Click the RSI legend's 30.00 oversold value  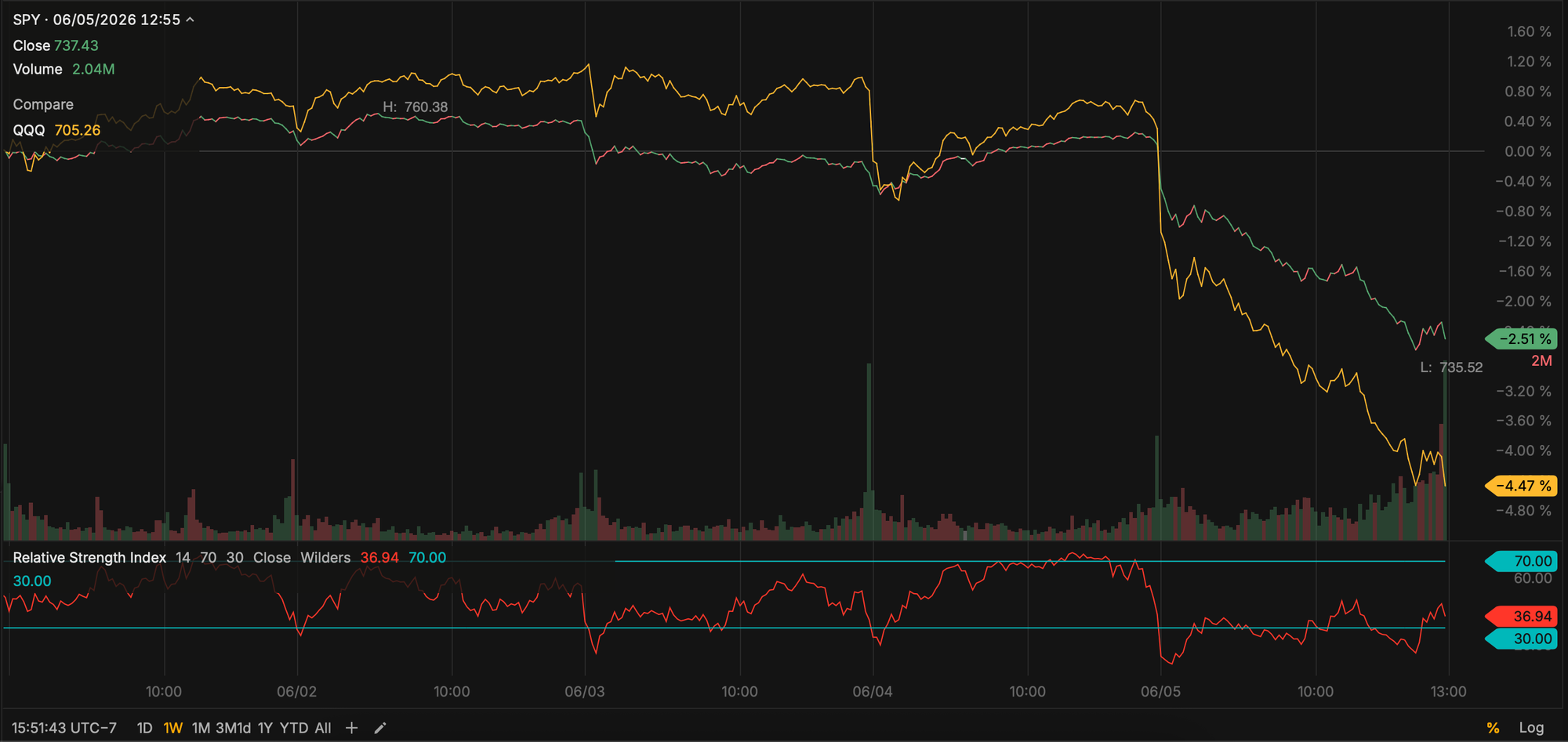click(32, 581)
